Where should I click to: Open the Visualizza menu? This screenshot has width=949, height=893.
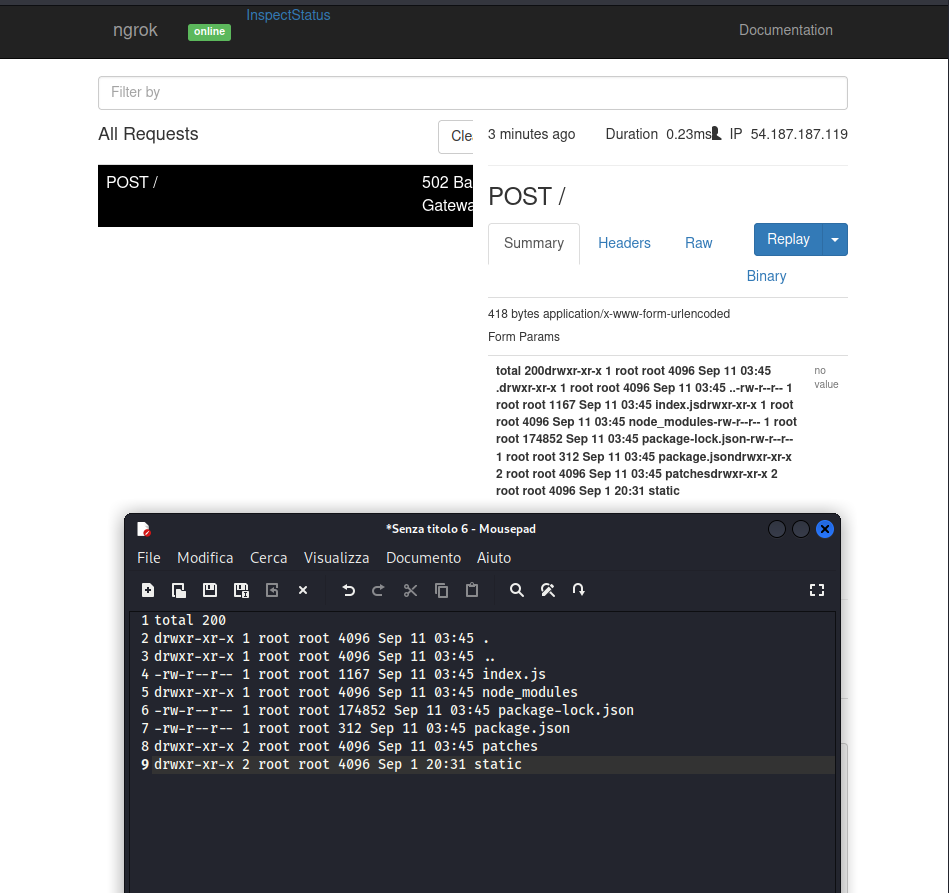coord(336,558)
